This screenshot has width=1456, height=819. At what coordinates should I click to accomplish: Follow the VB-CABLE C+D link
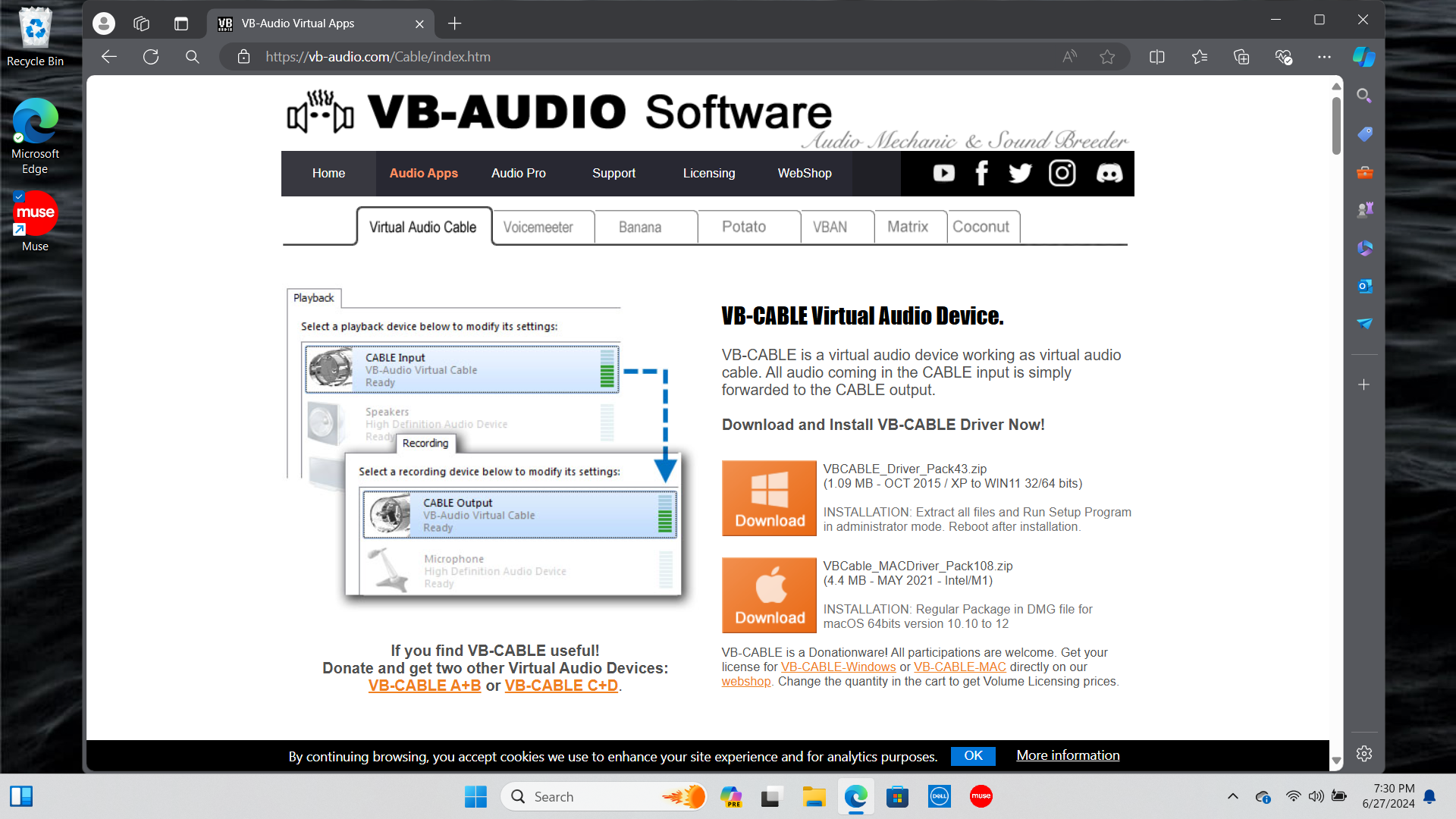561,686
